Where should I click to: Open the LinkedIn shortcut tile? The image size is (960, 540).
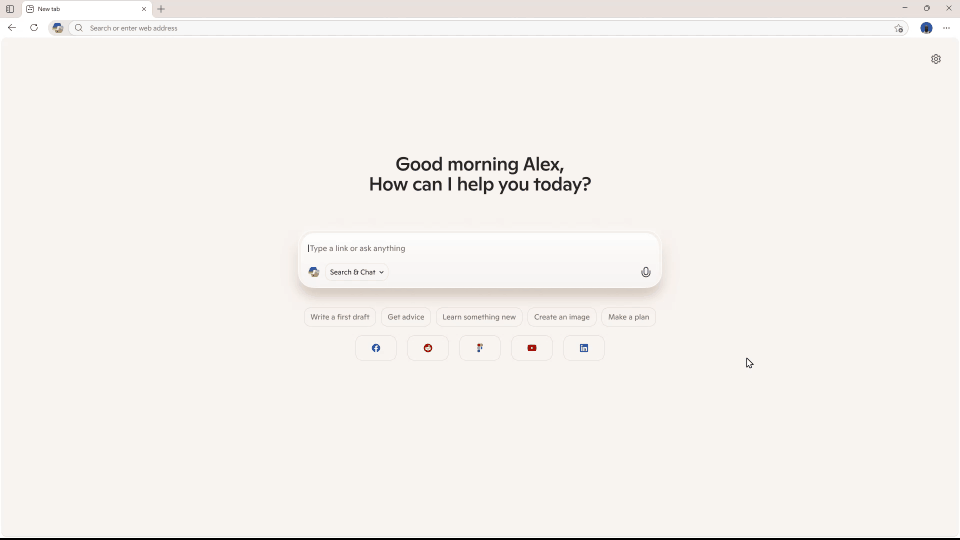pyautogui.click(x=584, y=348)
